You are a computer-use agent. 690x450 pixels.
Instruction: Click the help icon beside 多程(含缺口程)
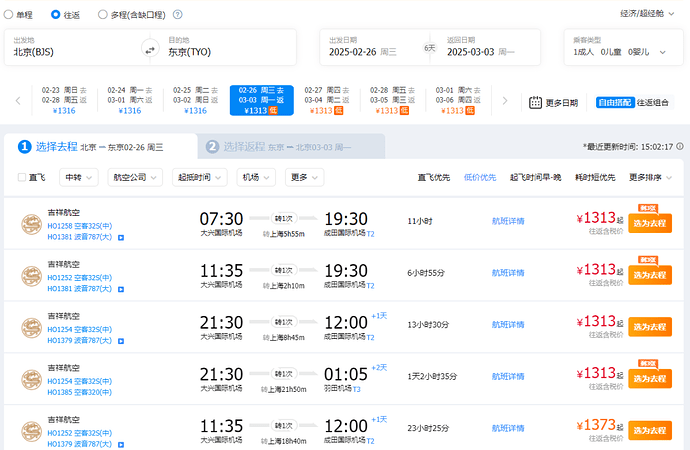177,15
